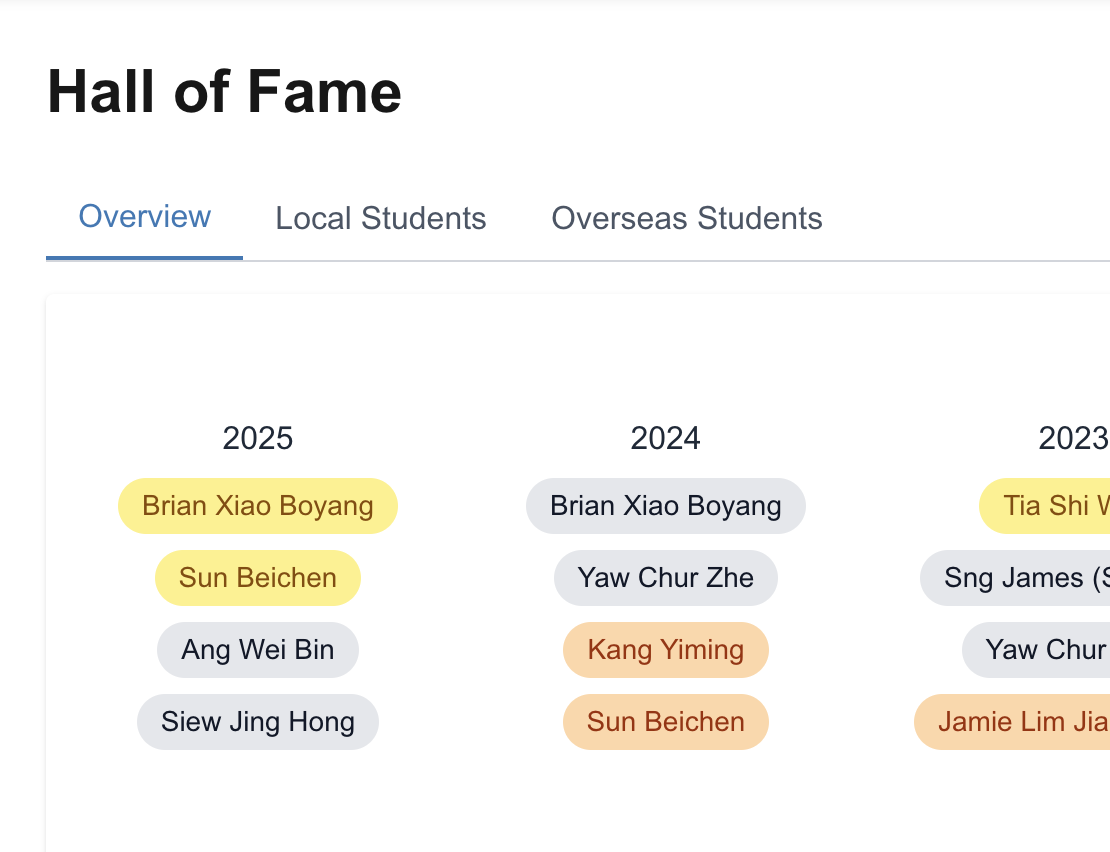Click gray Brian Xiao Boyang under 2024
This screenshot has height=852, width=1110.
pos(666,506)
